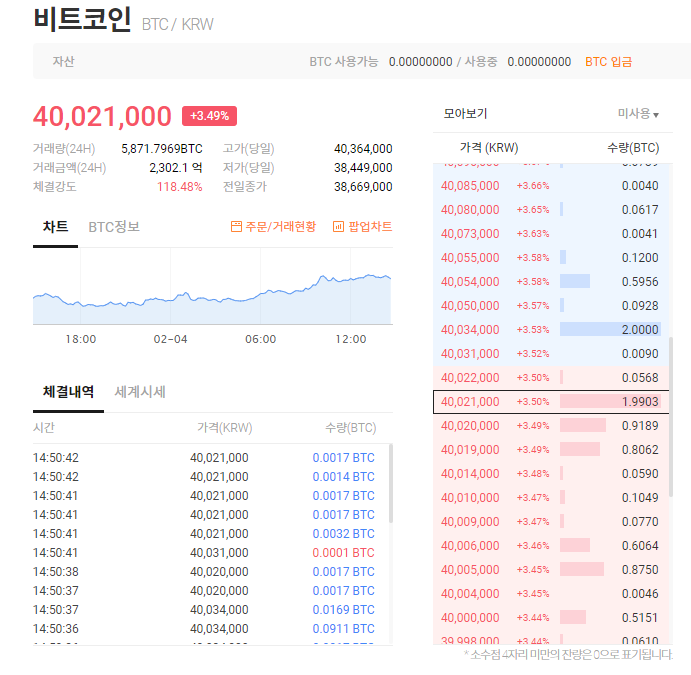Select order book price 40,054,000

tap(470, 282)
